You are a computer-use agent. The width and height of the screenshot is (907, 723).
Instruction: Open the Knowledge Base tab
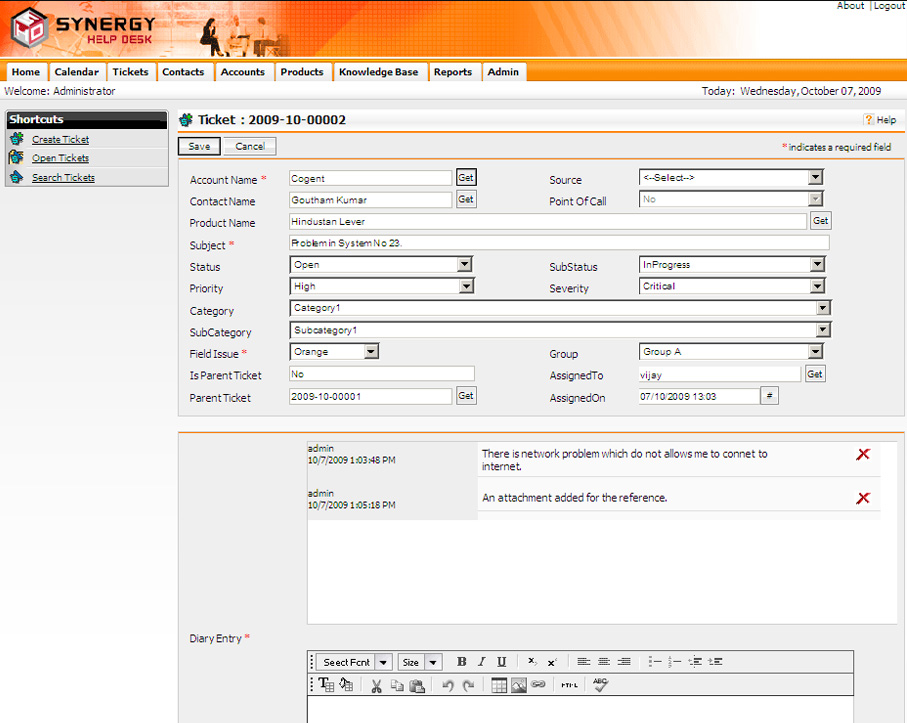point(379,72)
